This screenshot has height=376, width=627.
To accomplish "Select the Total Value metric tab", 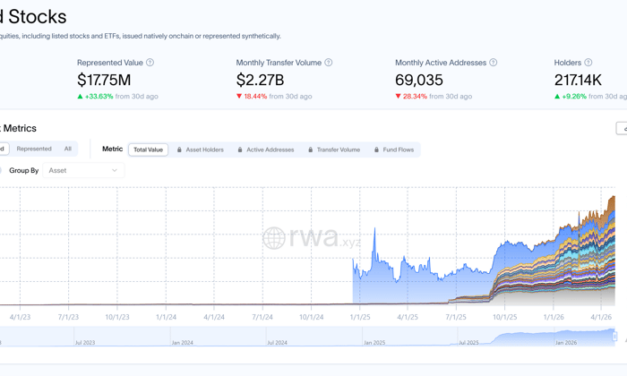I will (x=148, y=150).
